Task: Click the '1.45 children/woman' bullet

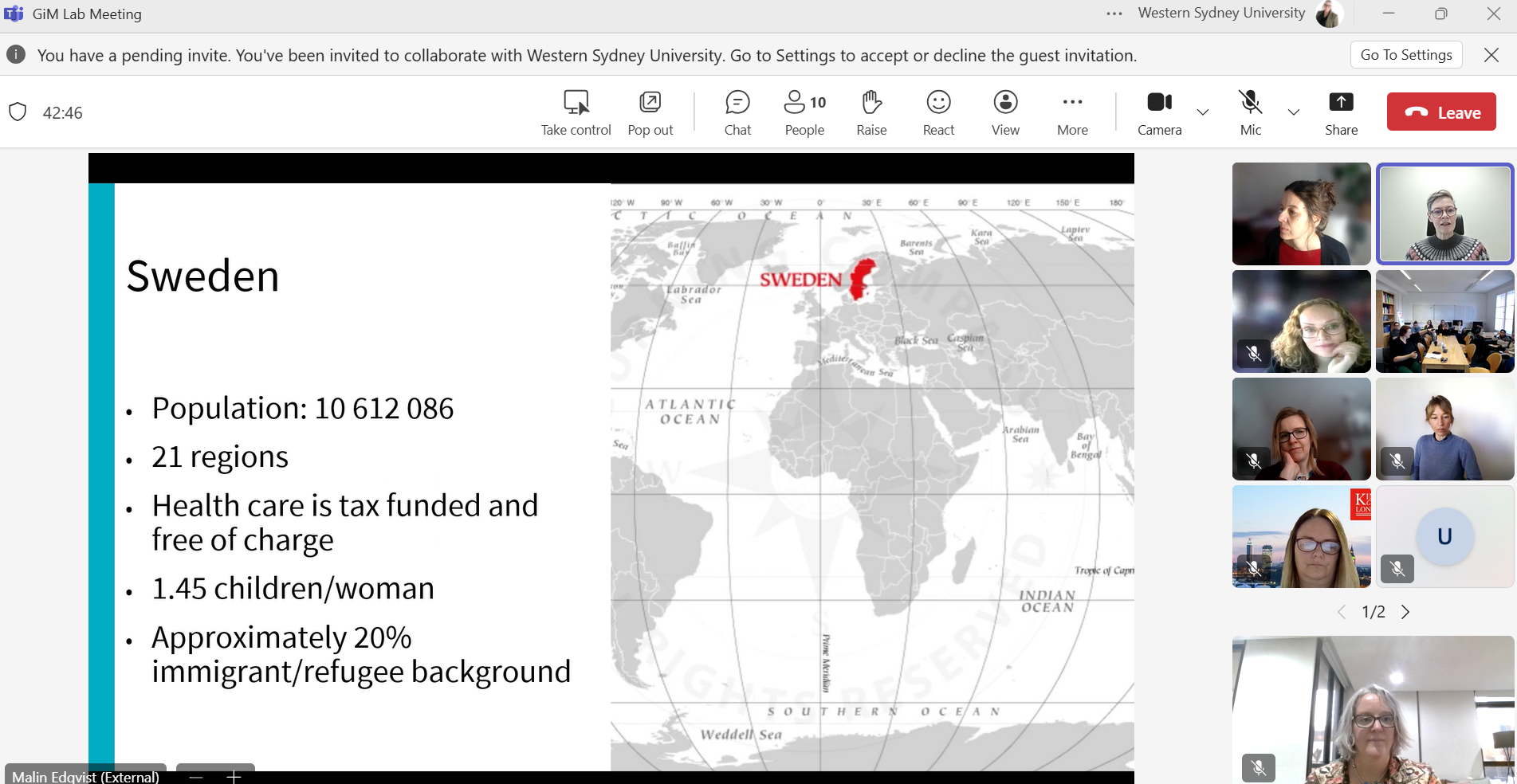Action: (293, 588)
